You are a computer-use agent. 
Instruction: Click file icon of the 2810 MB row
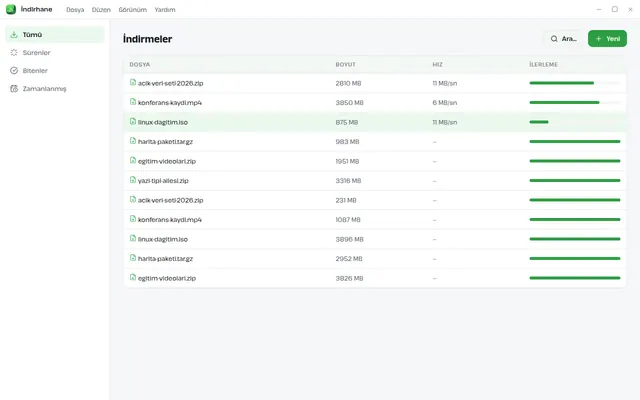click(x=133, y=82)
